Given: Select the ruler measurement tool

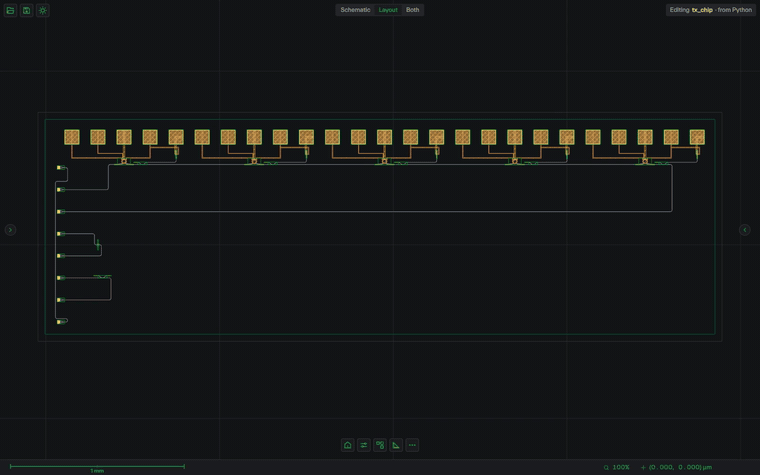Looking at the screenshot, I should pos(396,445).
